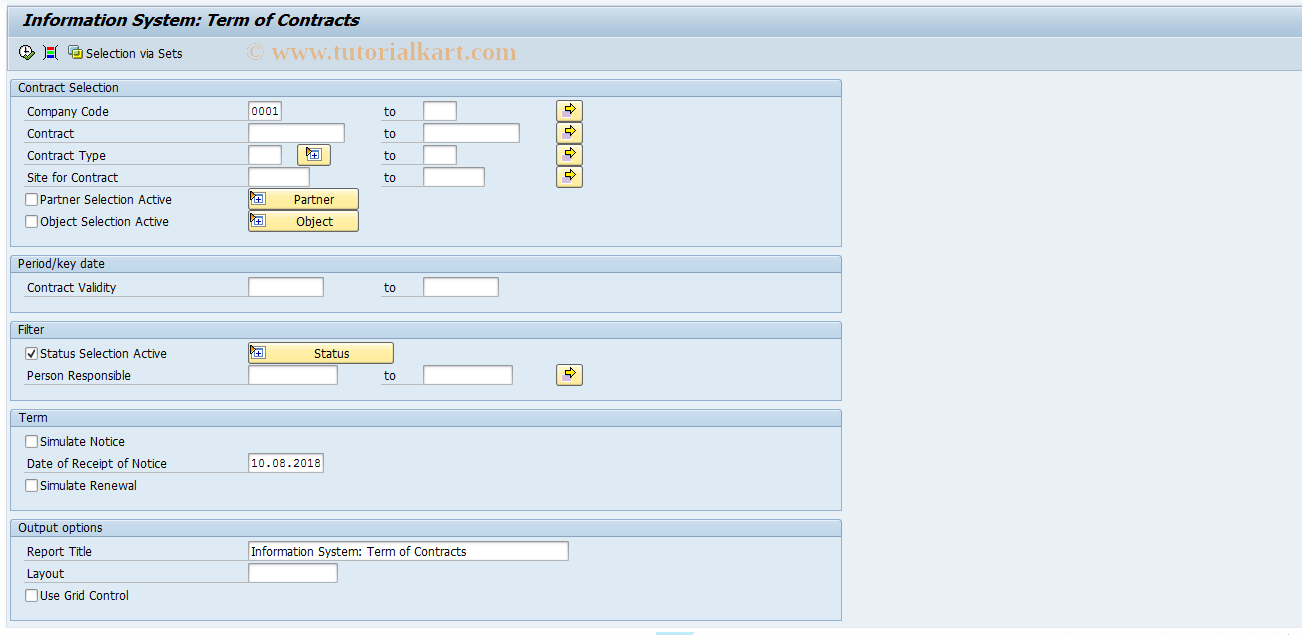The height and width of the screenshot is (635, 1302).
Task: Click the Contract Validity label
Action: tap(72, 288)
